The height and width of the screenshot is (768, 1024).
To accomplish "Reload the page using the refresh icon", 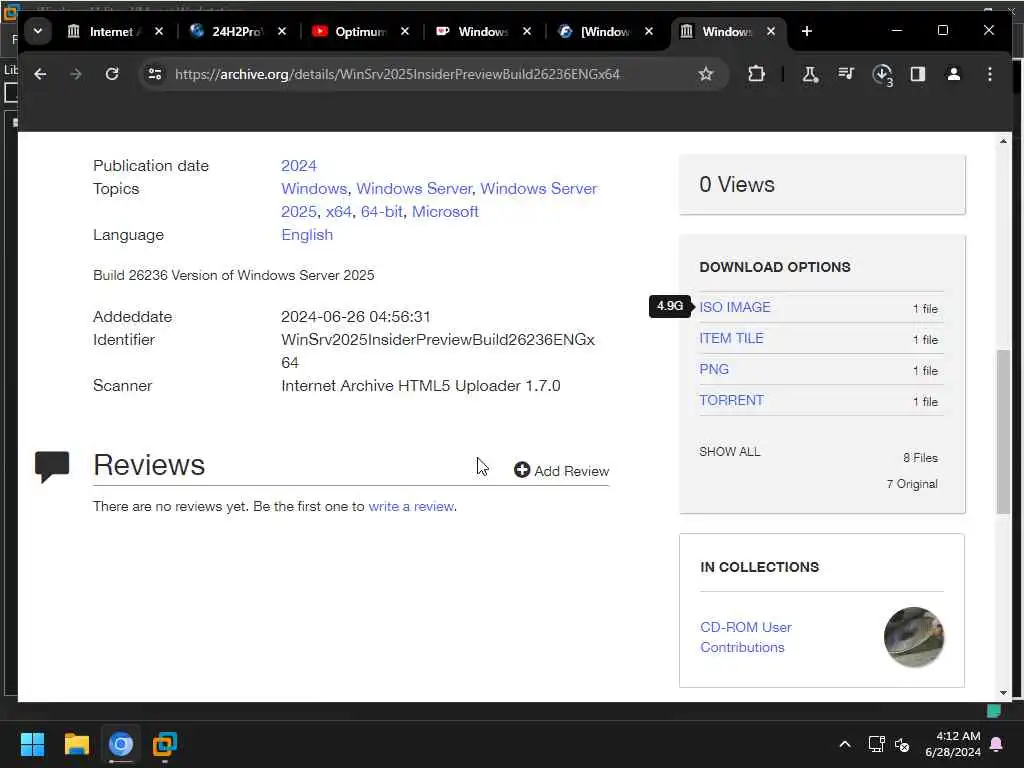I will point(112,74).
